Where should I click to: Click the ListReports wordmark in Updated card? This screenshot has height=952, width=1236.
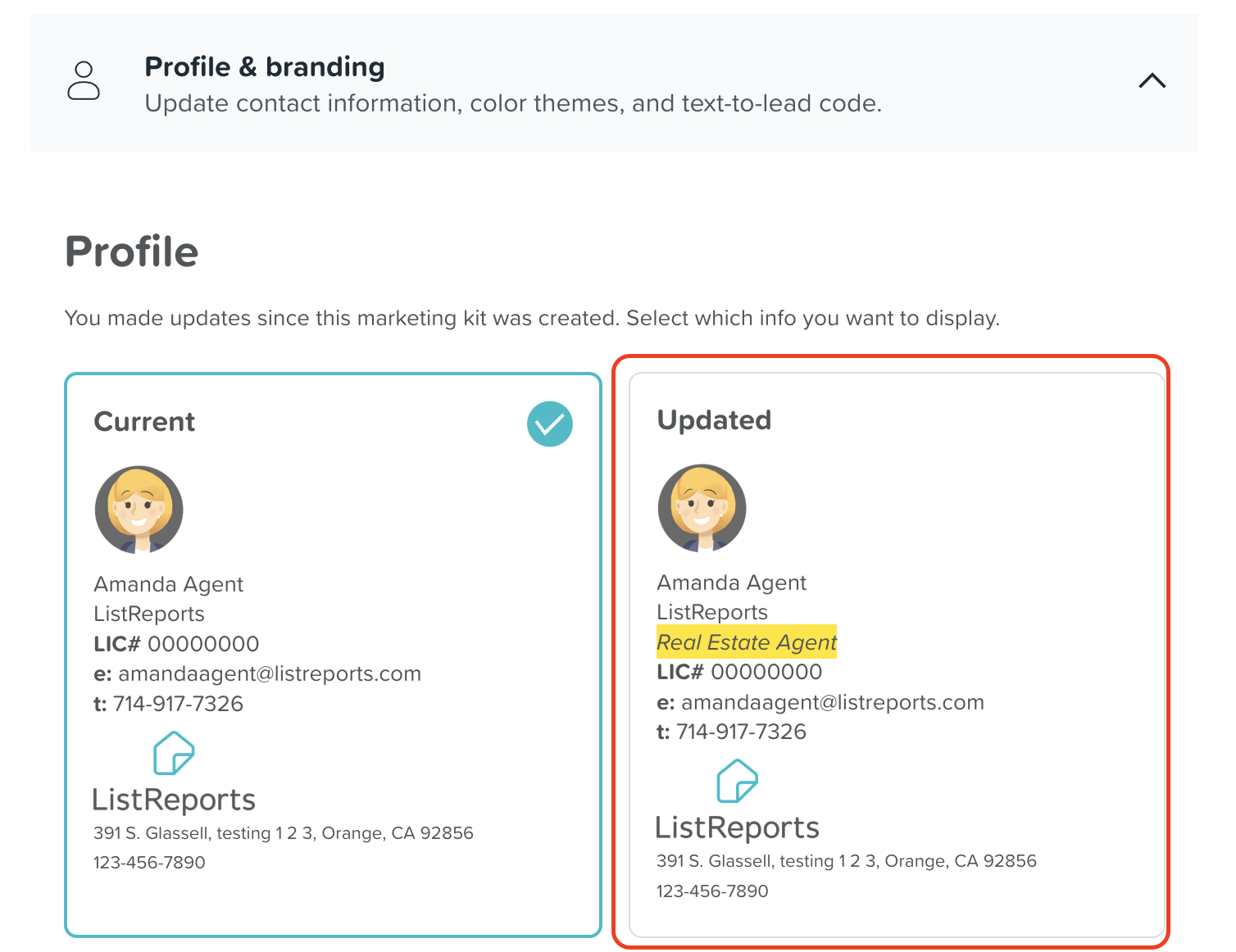click(737, 827)
